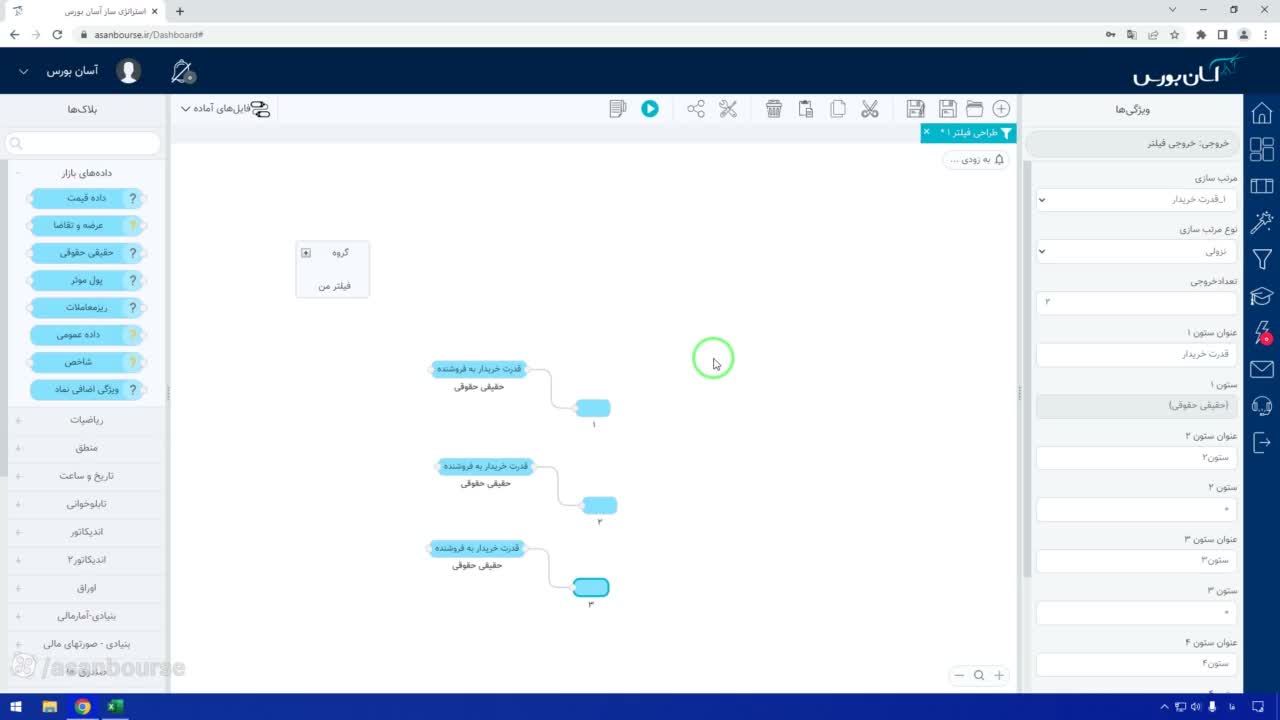Expand the منطق category
1280x720 pixels.
(18, 448)
